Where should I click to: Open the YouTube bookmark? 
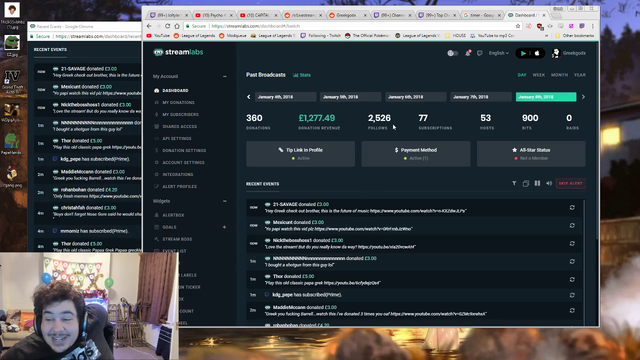[x=158, y=36]
